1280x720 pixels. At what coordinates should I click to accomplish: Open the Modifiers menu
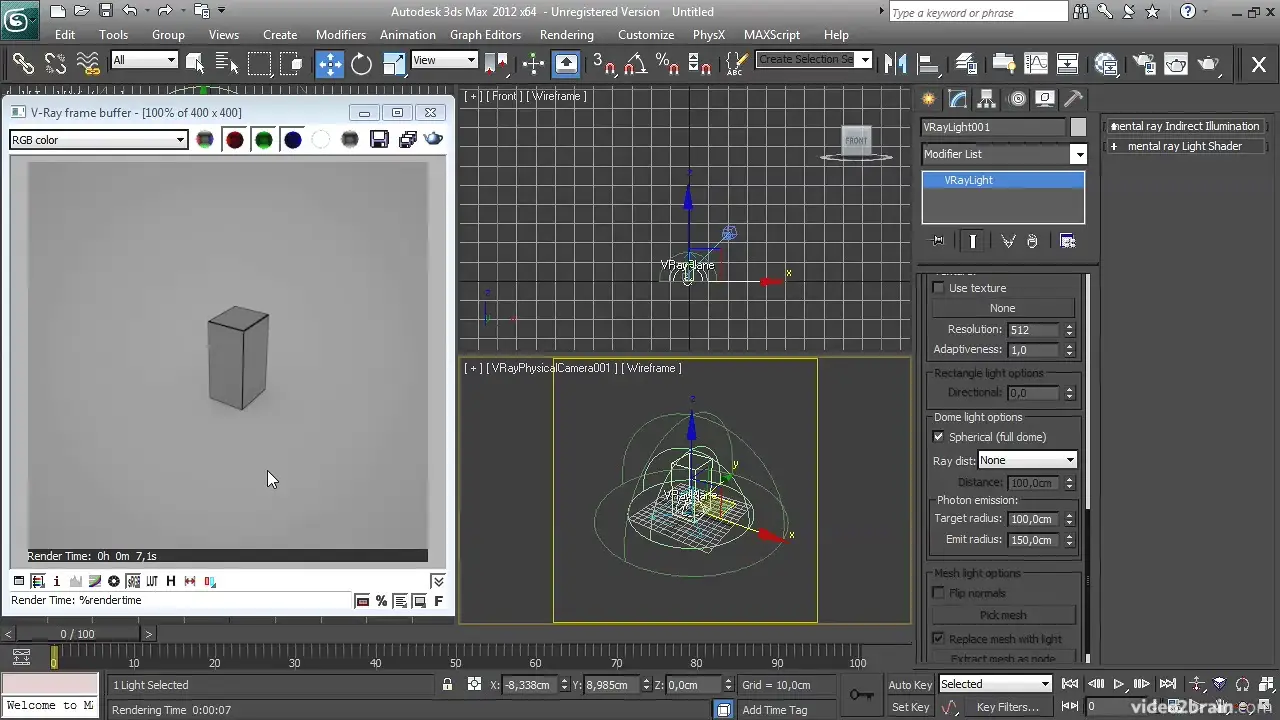point(341,35)
